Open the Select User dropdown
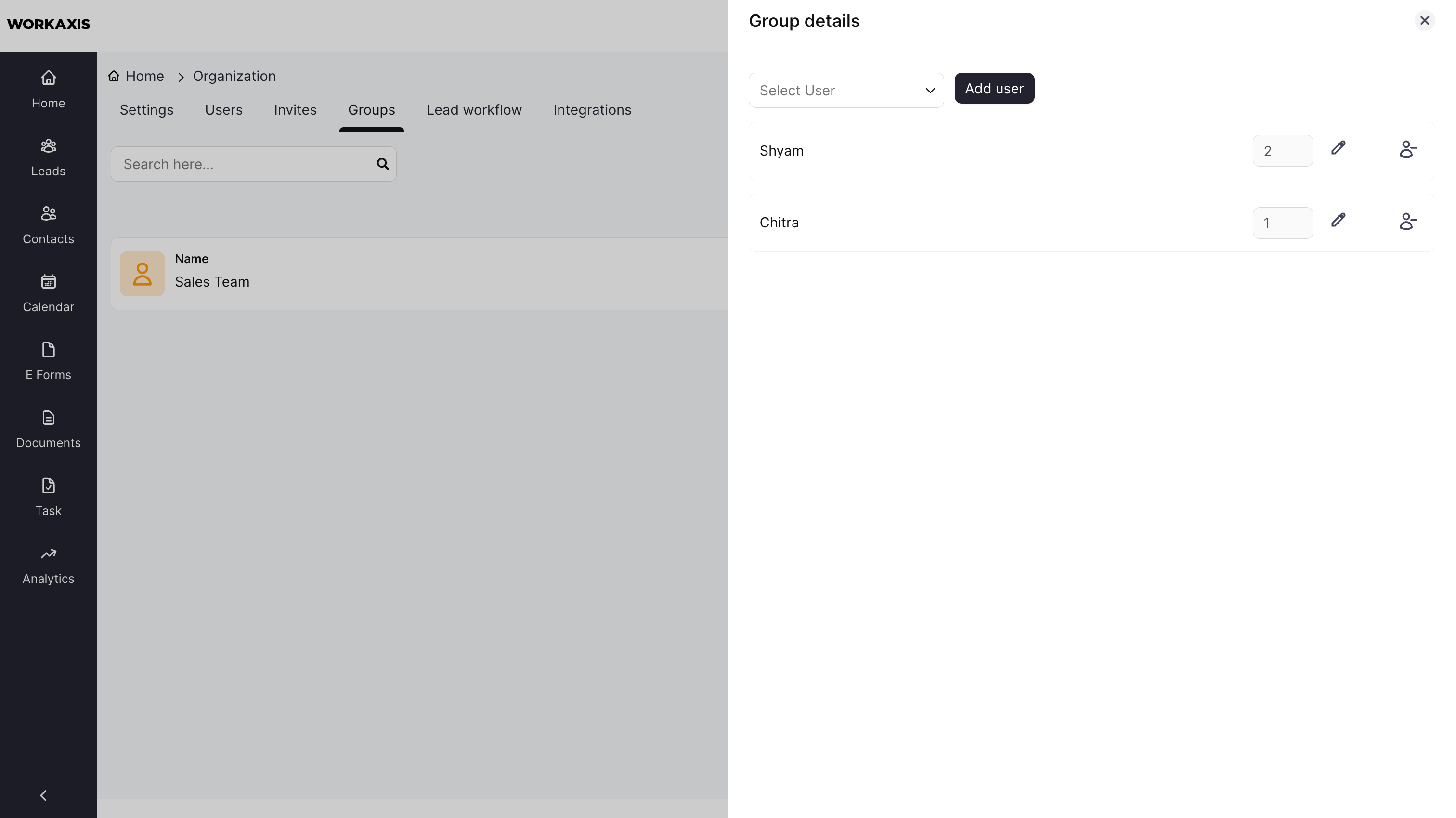 click(845, 91)
